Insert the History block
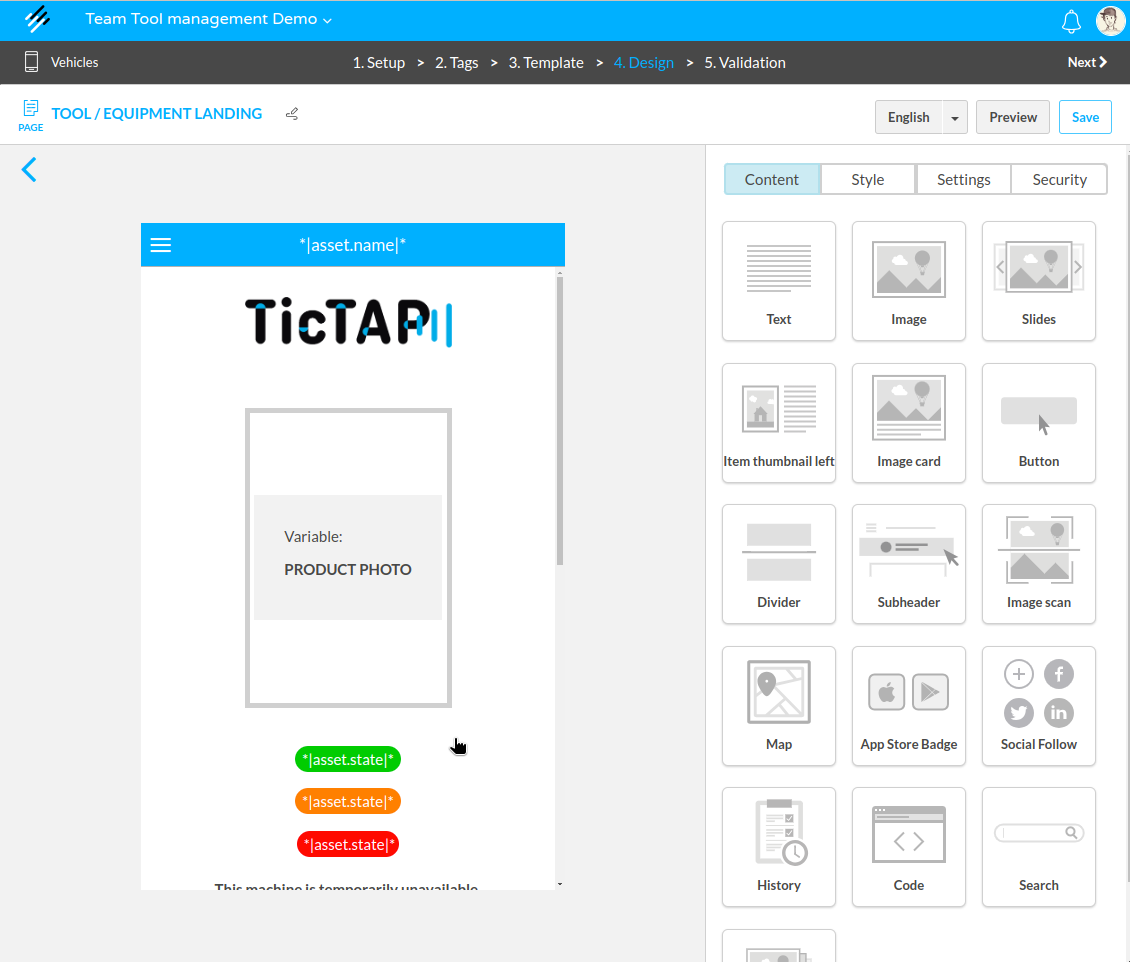The image size is (1130, 962). point(778,847)
